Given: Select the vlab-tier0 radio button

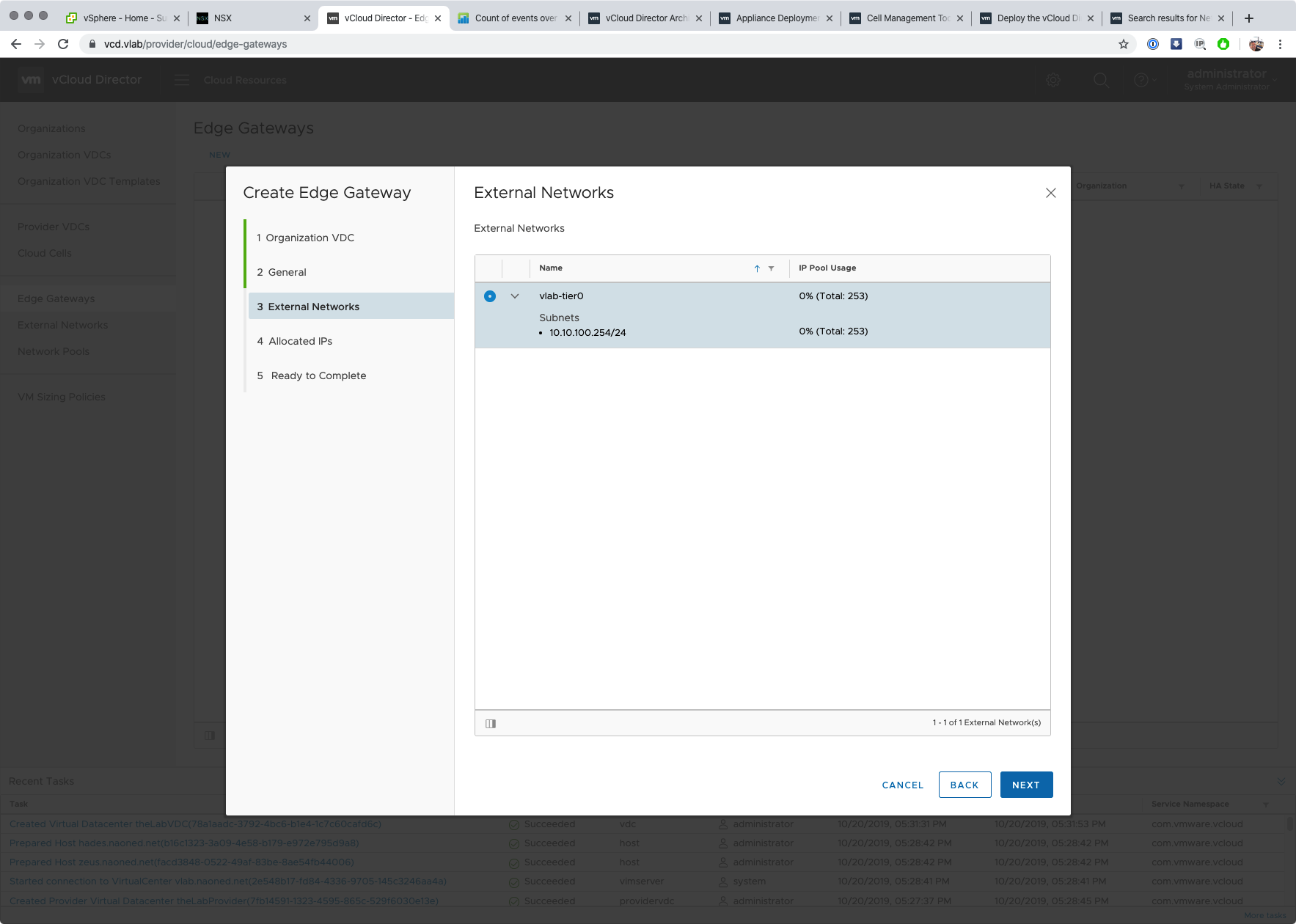Looking at the screenshot, I should (490, 296).
